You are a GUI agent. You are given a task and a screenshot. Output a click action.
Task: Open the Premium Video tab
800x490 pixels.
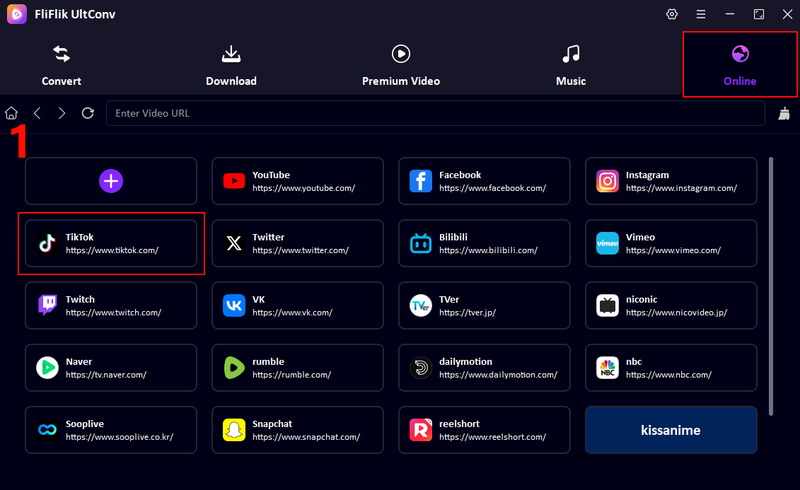coord(401,65)
